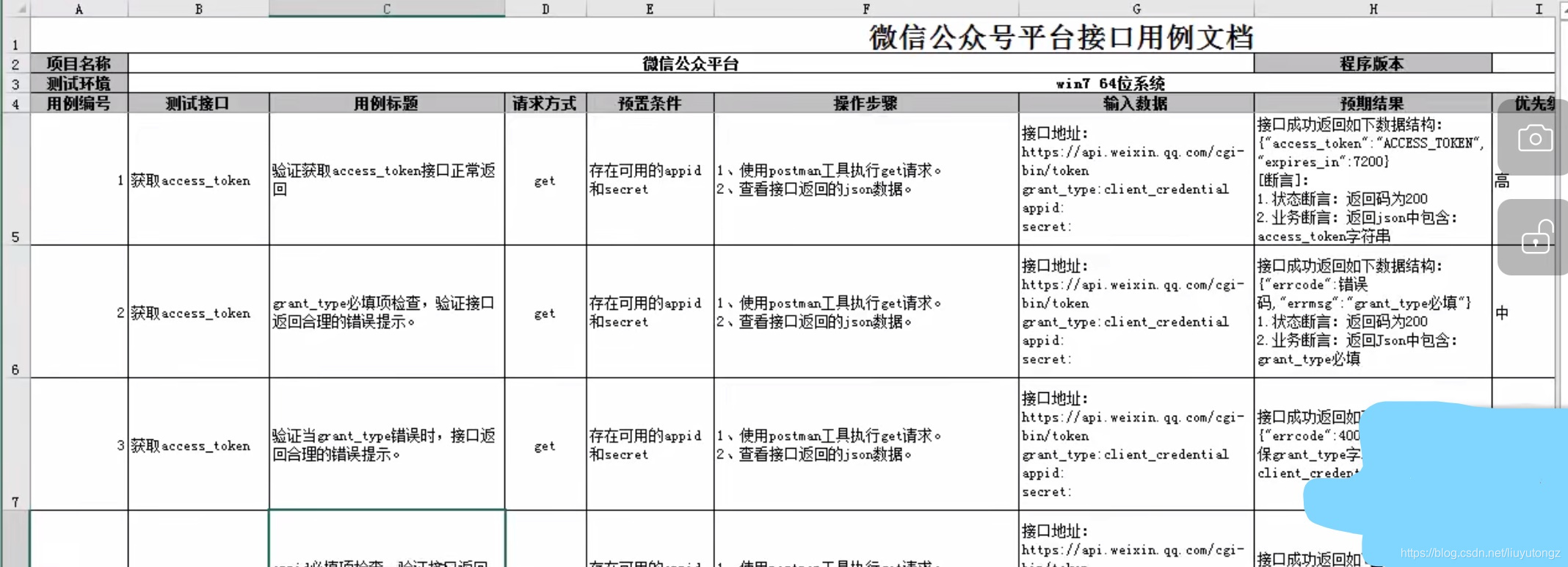Select column B header
1568x567 pixels.
coord(199,9)
